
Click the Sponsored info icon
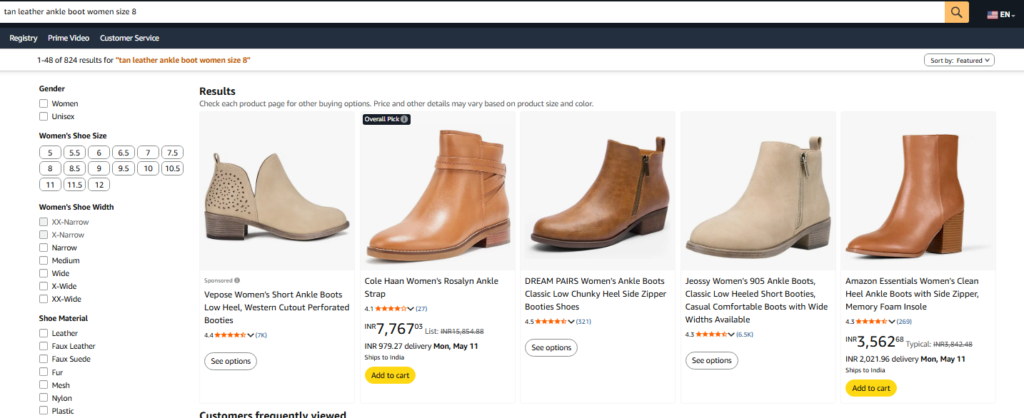point(236,280)
